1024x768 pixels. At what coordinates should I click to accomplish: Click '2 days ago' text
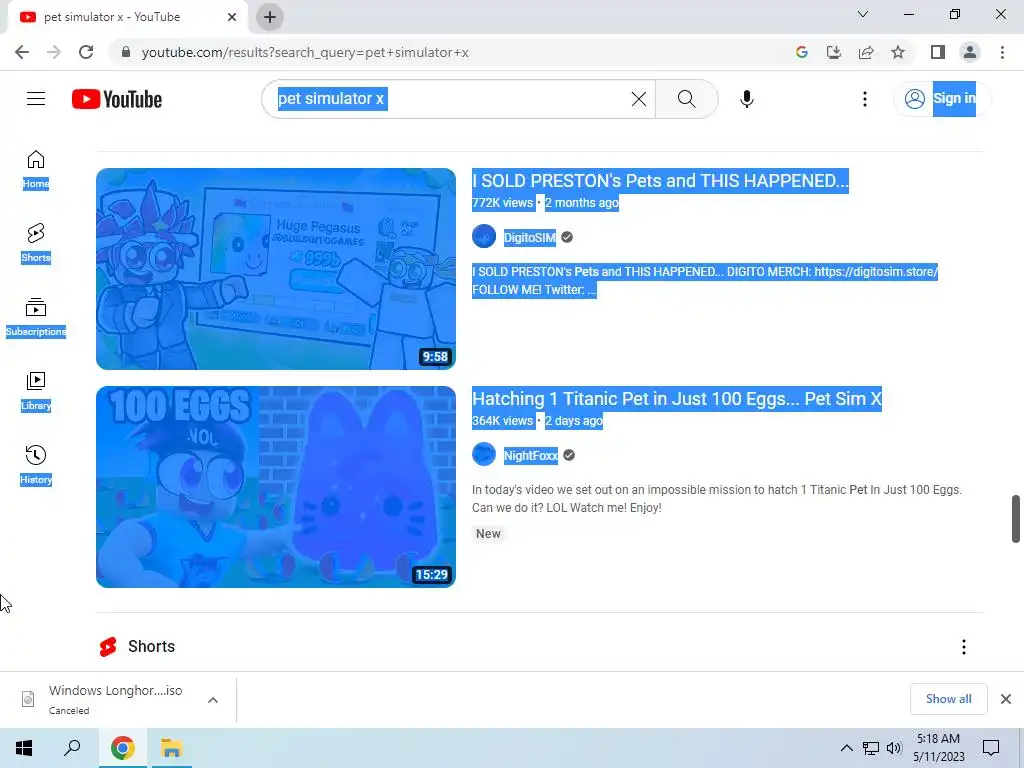pyautogui.click(x=573, y=421)
